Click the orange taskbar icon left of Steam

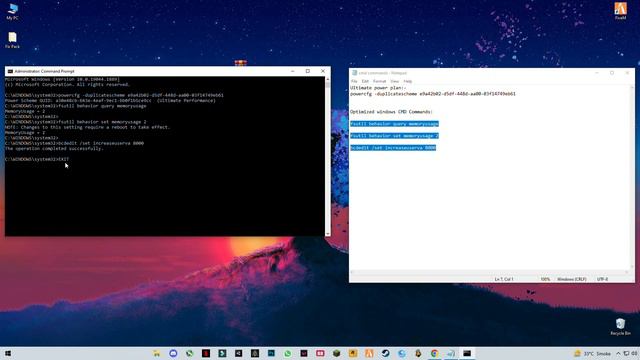[x=369, y=353]
